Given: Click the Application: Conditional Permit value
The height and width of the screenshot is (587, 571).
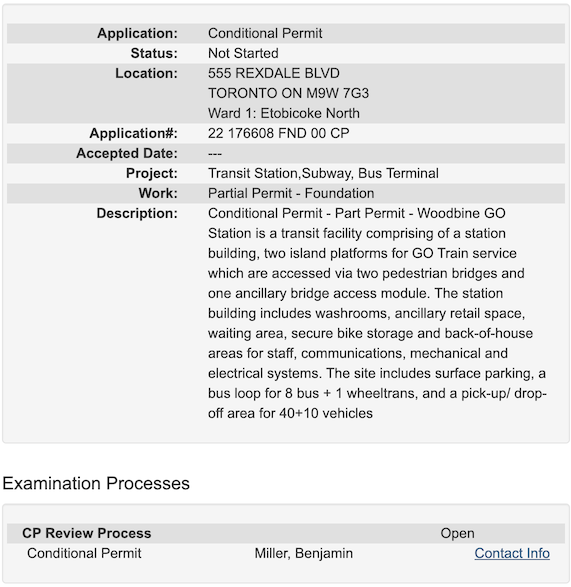Looking at the screenshot, I should click(x=265, y=33).
